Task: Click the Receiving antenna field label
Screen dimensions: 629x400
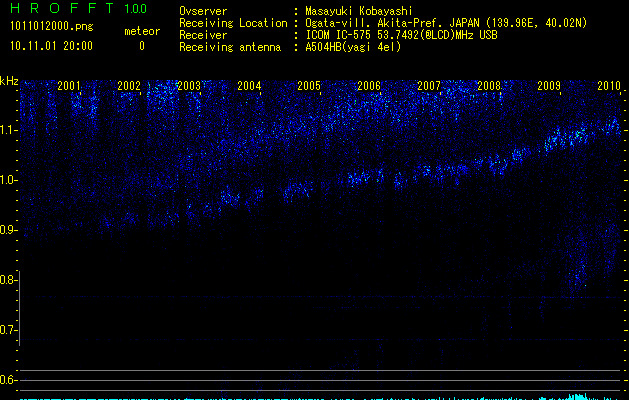Action: pyautogui.click(x=230, y=47)
